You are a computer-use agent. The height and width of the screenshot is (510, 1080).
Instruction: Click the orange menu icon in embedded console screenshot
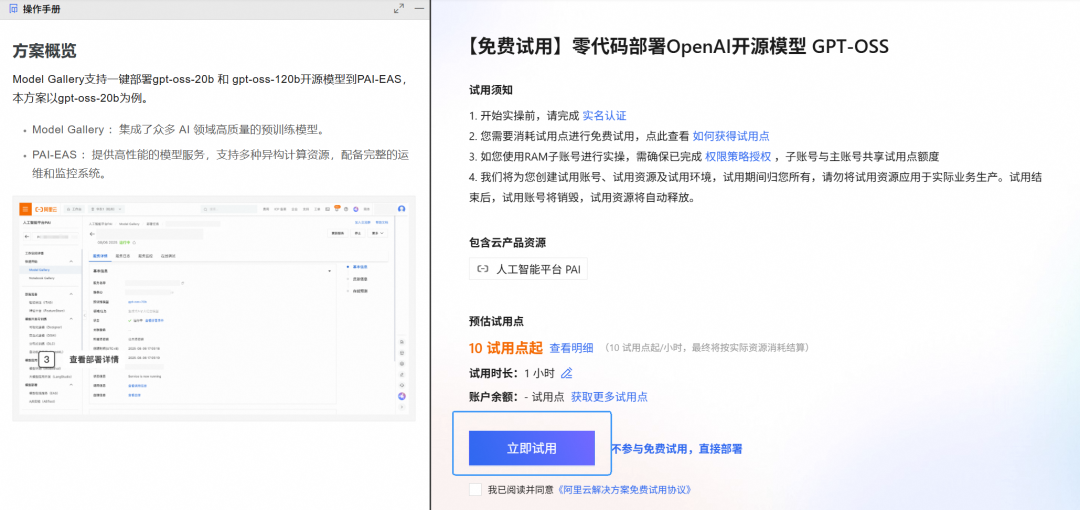(x=24, y=208)
